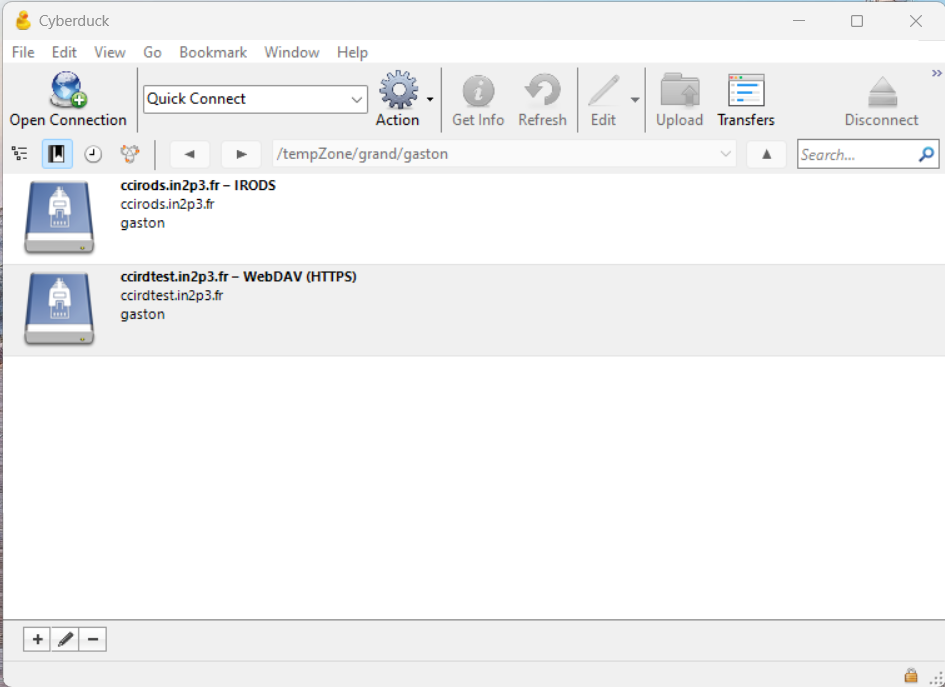Expand the Edit dropdown arrow
The width and height of the screenshot is (945, 687).
pyautogui.click(x=635, y=99)
